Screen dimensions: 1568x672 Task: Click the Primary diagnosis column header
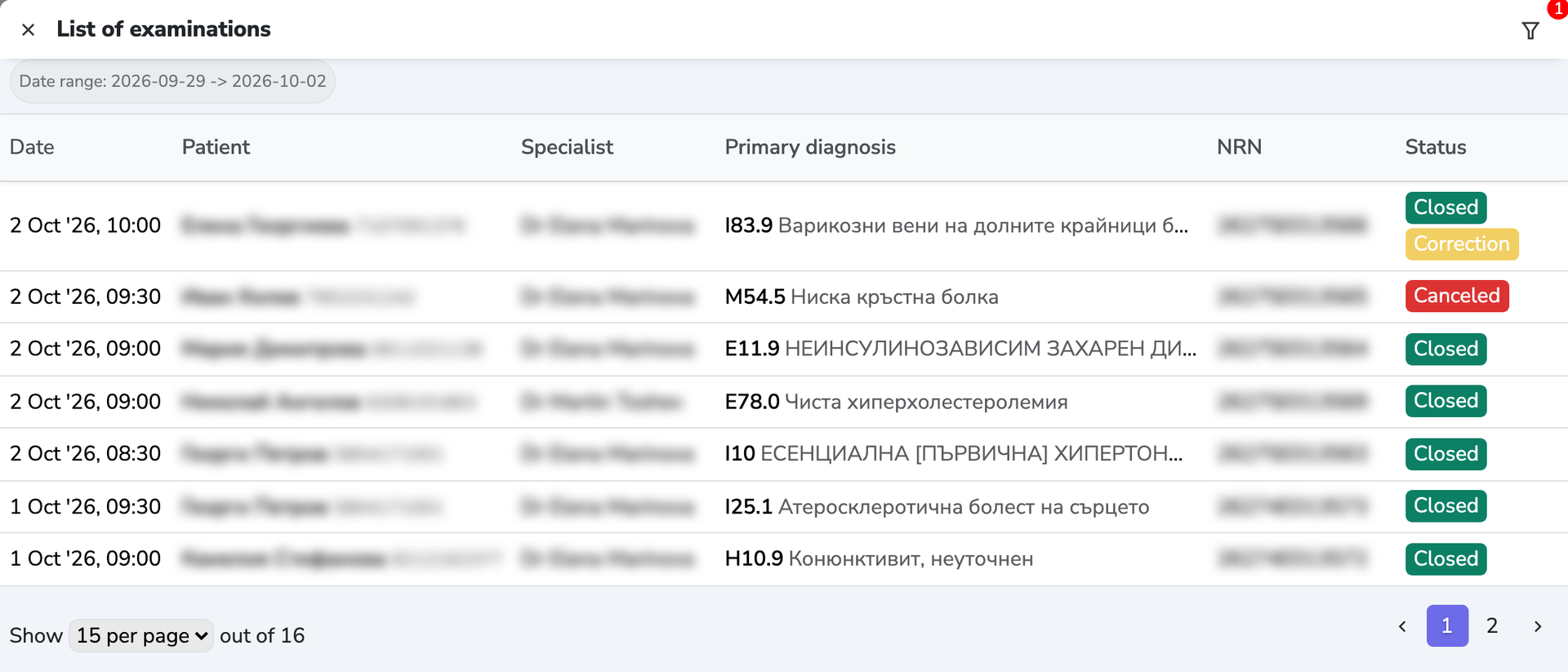click(810, 147)
